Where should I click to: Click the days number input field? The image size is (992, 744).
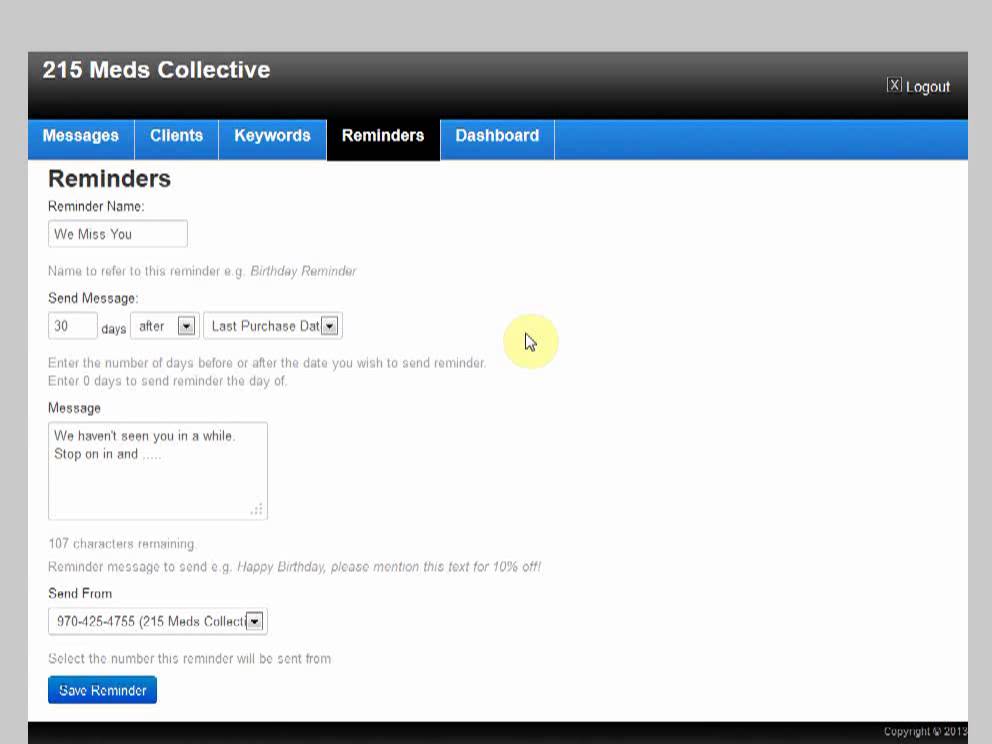click(72, 326)
